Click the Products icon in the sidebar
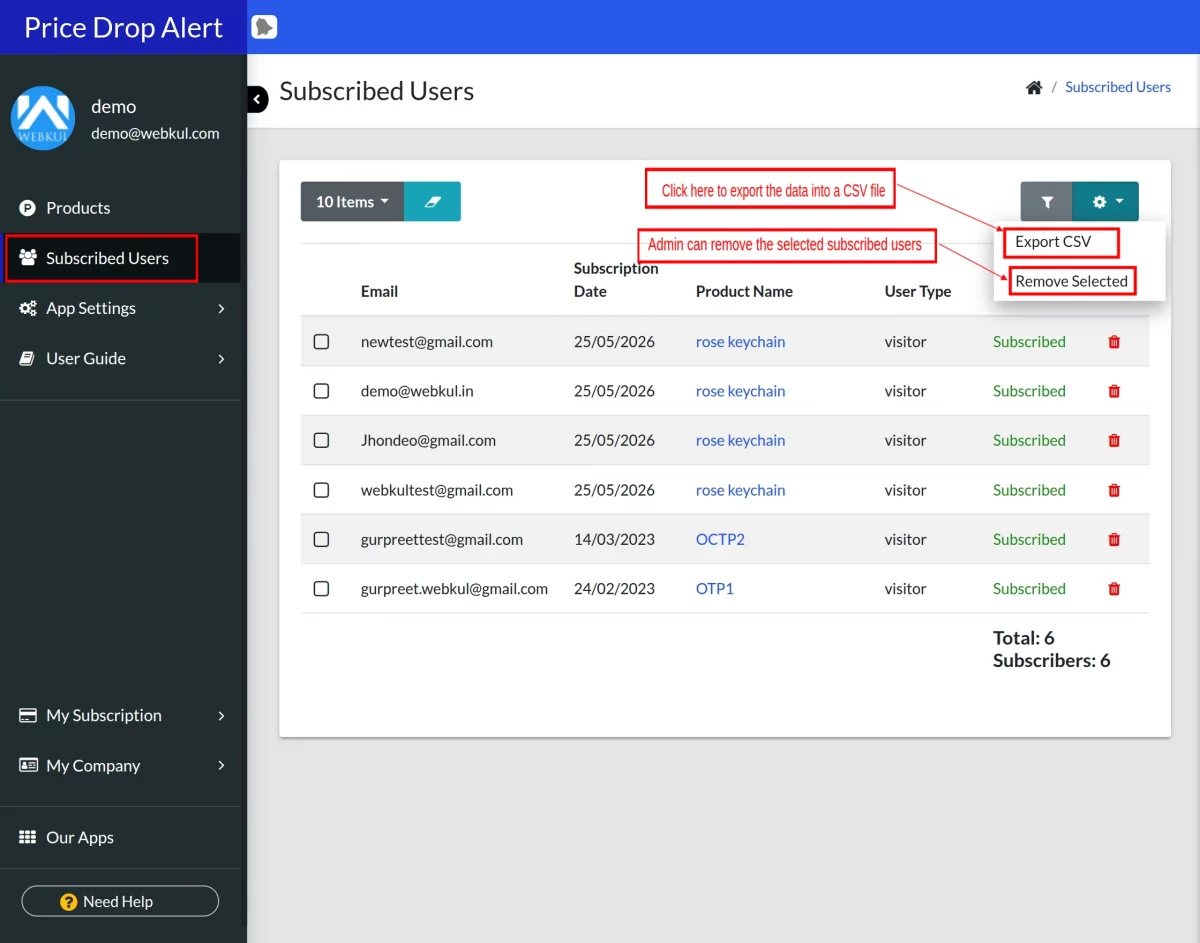 click(28, 208)
